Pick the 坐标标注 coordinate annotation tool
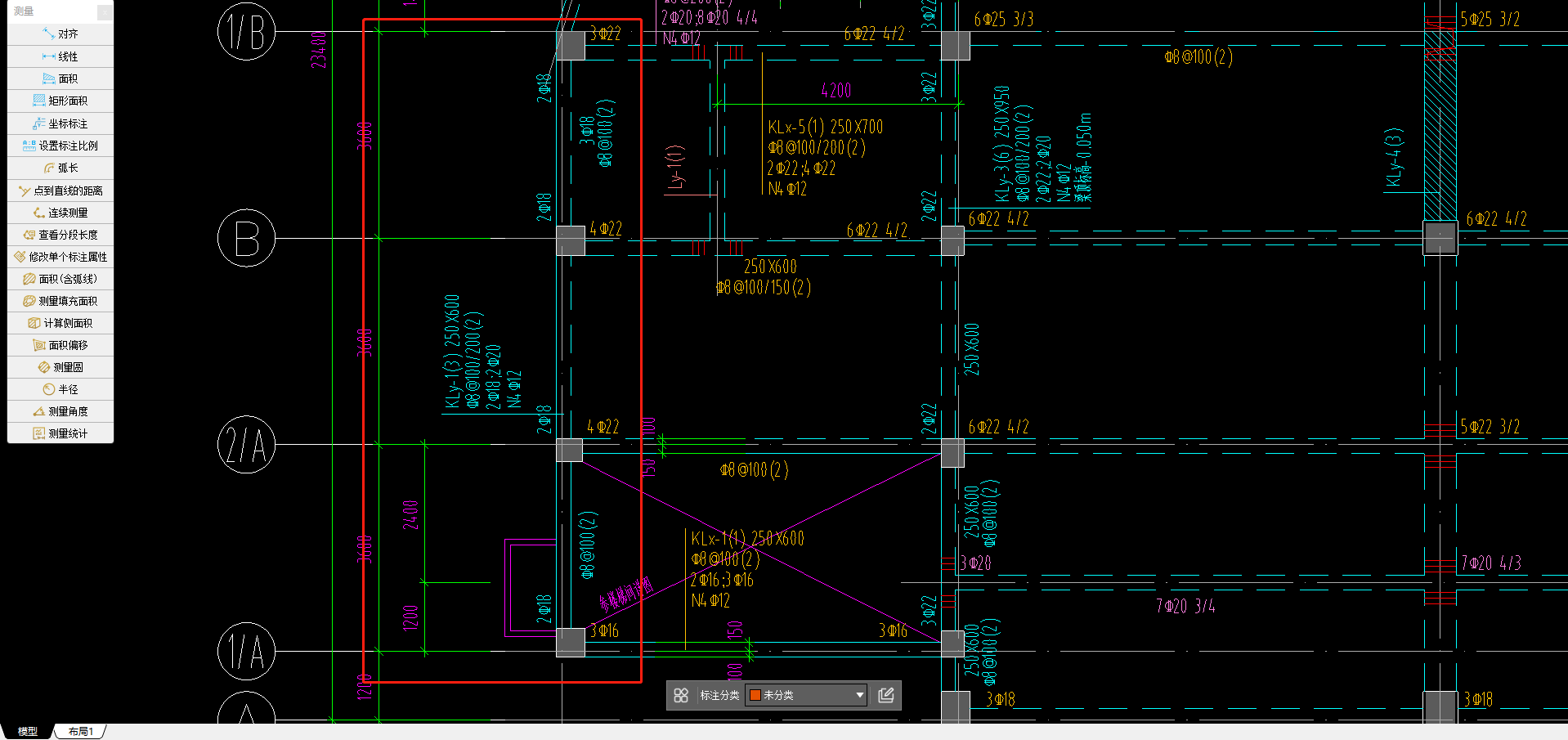This screenshot has height=740, width=1568. click(60, 123)
